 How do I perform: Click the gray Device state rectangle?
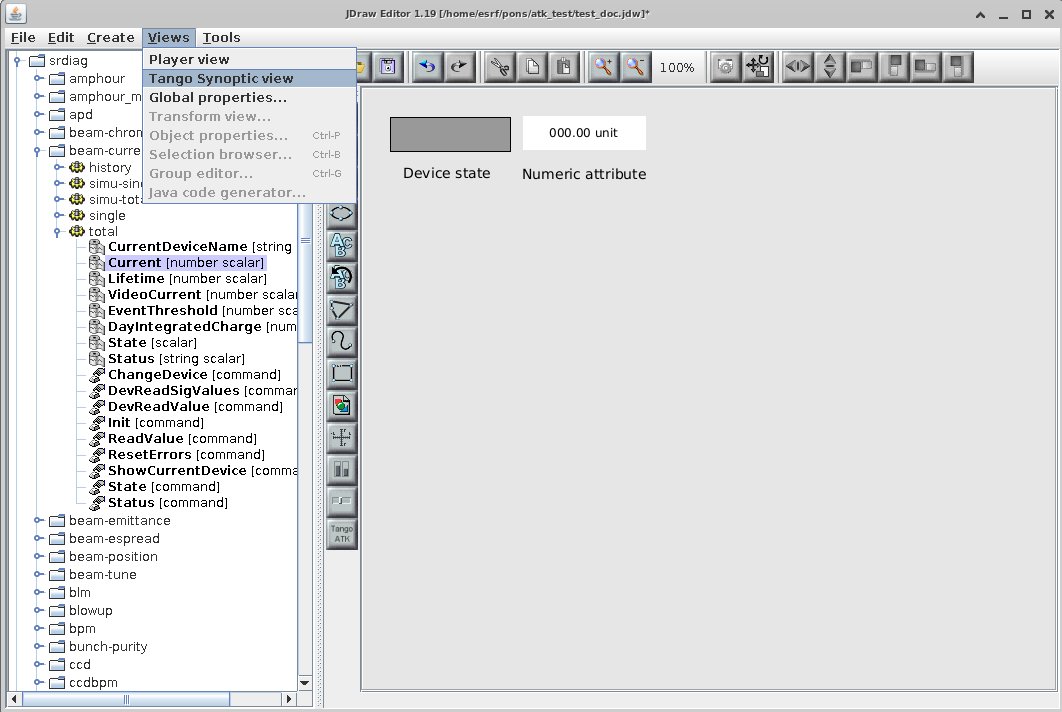tap(450, 134)
